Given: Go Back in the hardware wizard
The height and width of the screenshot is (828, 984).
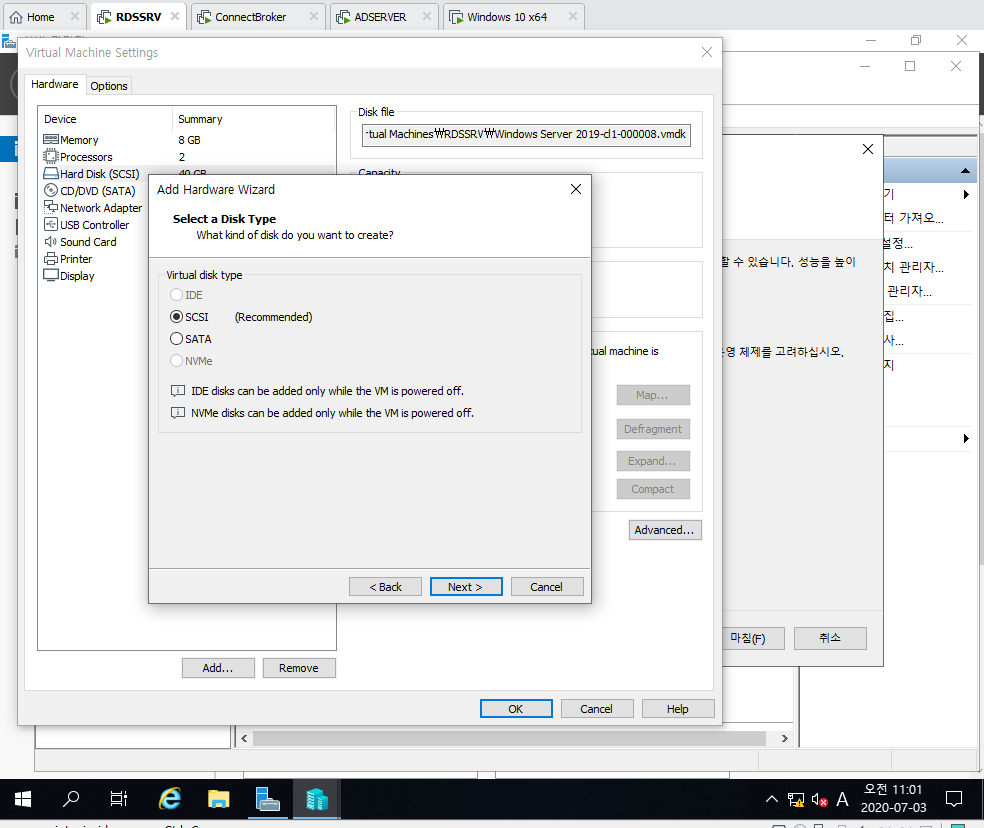Looking at the screenshot, I should 385,586.
